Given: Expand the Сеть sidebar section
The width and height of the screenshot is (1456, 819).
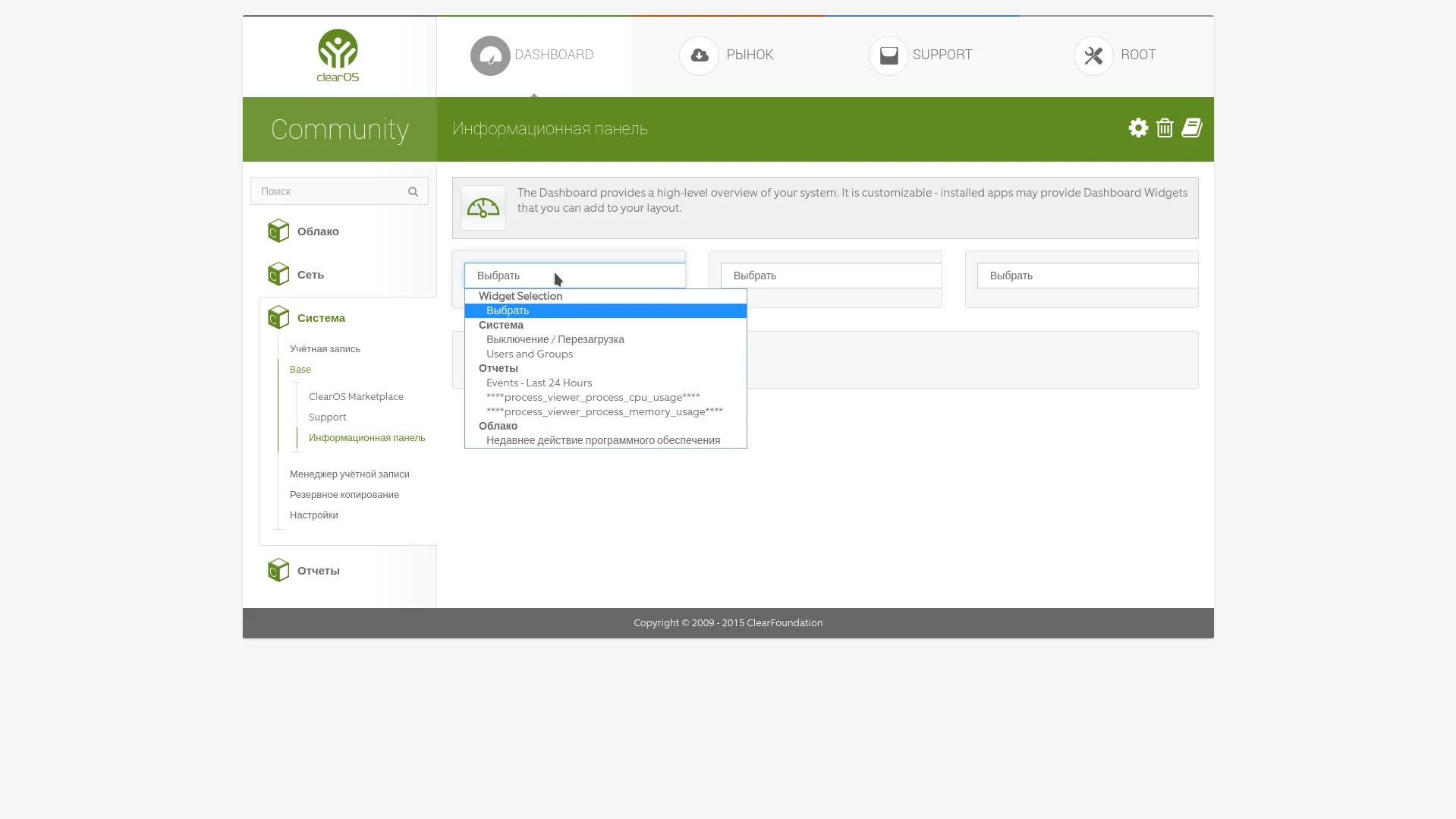Looking at the screenshot, I should [x=310, y=275].
